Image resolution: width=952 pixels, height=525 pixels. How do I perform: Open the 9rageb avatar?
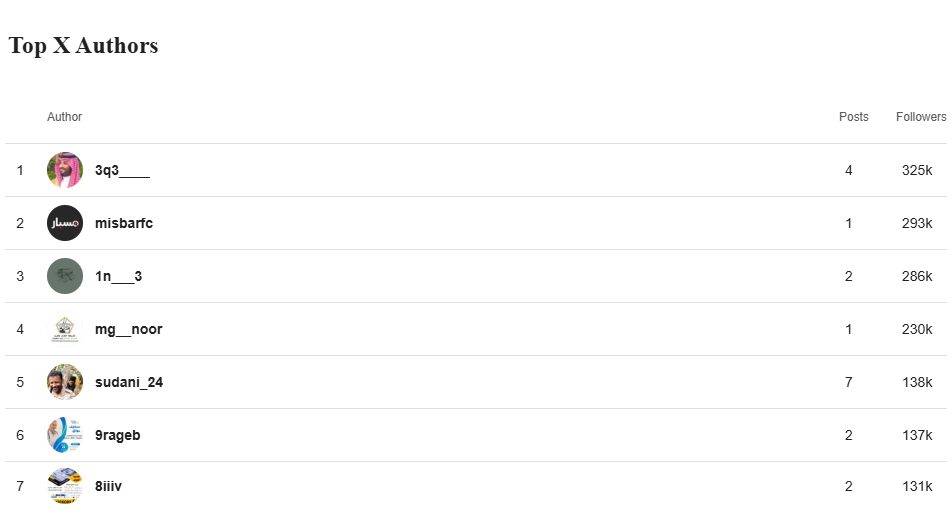coord(65,435)
